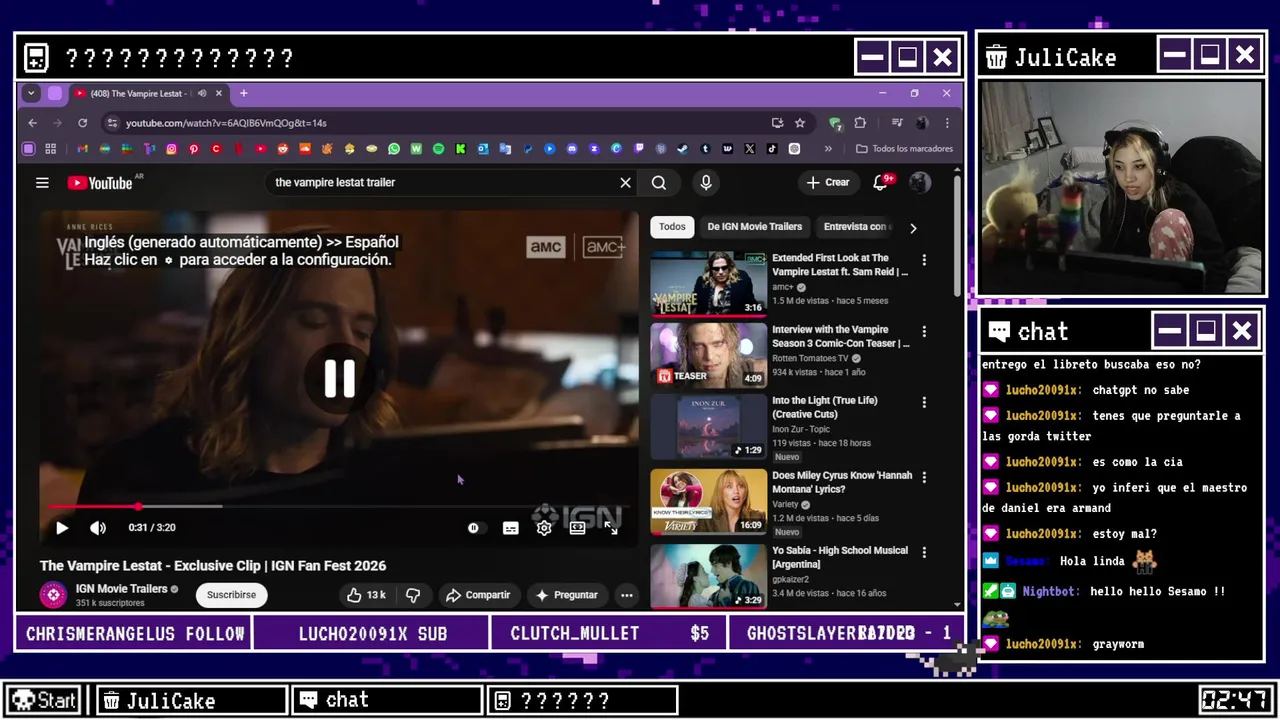This screenshot has height=720, width=1280.
Task: Click the YouTube page scrollbar
Action: (957, 236)
